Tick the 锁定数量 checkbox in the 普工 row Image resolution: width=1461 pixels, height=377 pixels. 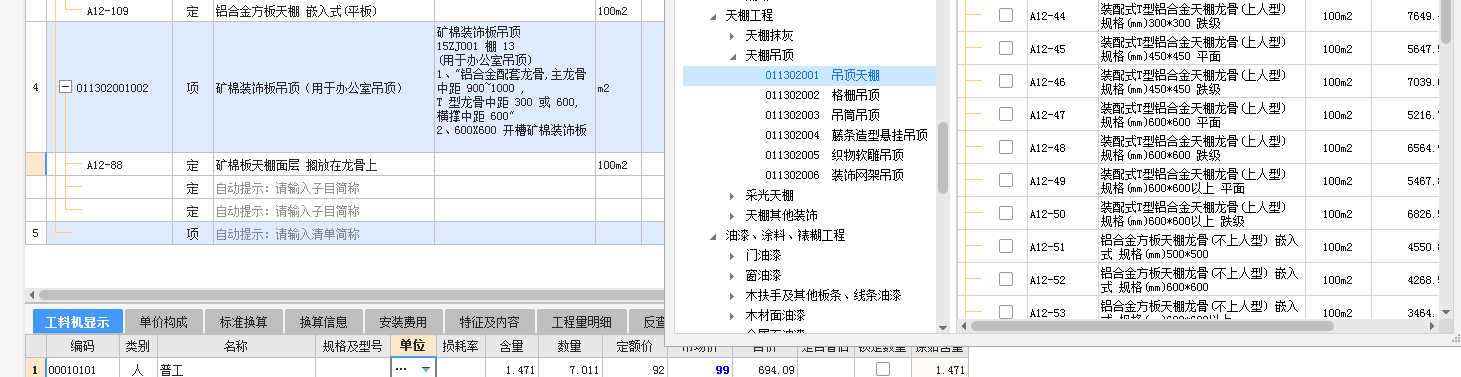[883, 370]
